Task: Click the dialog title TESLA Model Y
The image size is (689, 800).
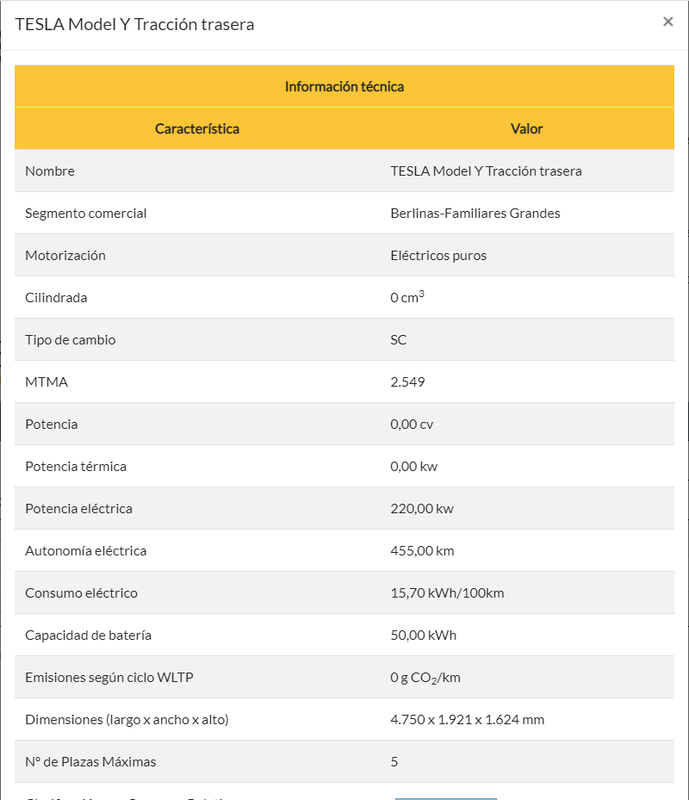Action: (x=135, y=24)
